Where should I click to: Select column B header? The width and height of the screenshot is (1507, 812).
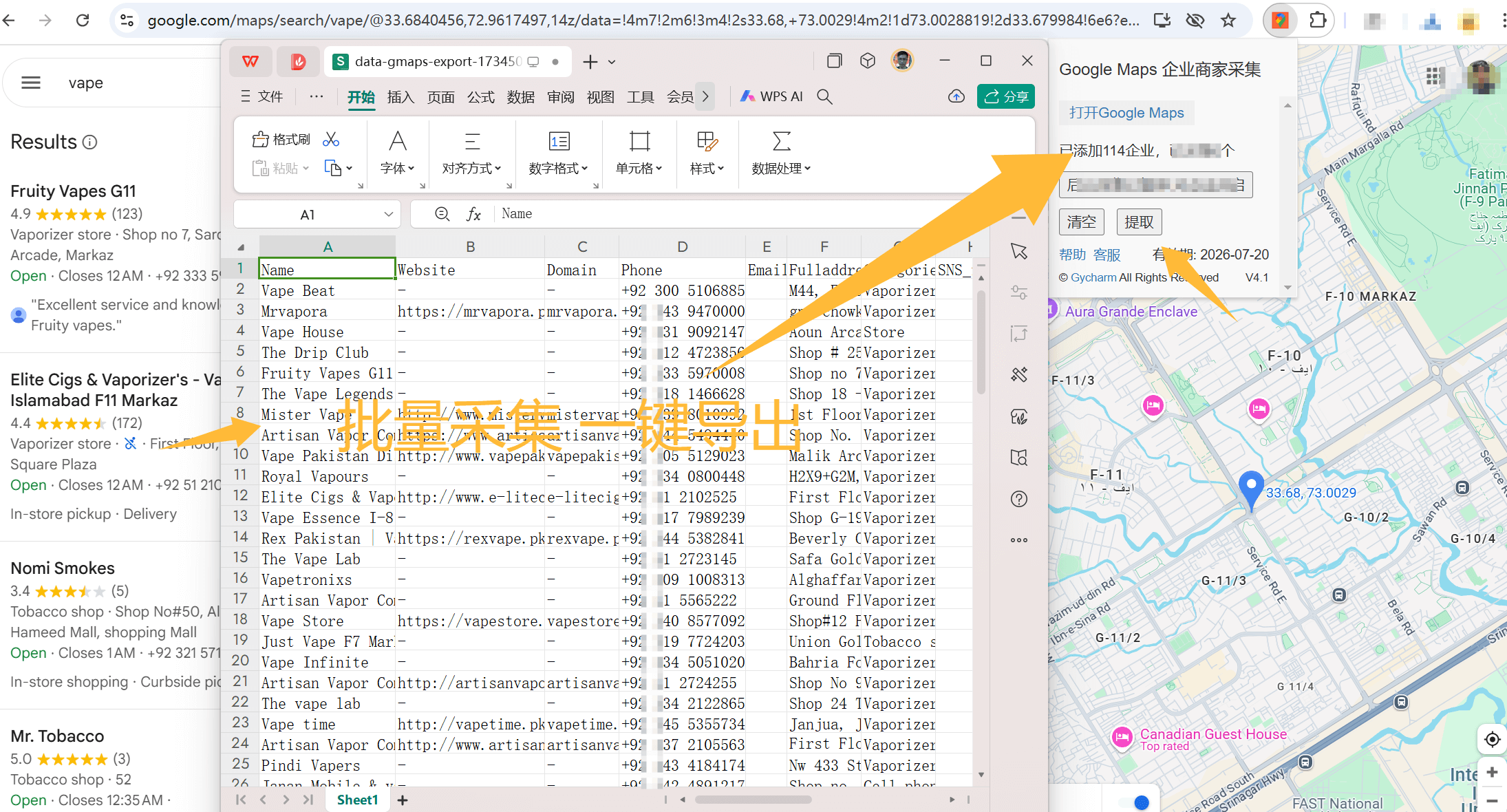tap(470, 246)
